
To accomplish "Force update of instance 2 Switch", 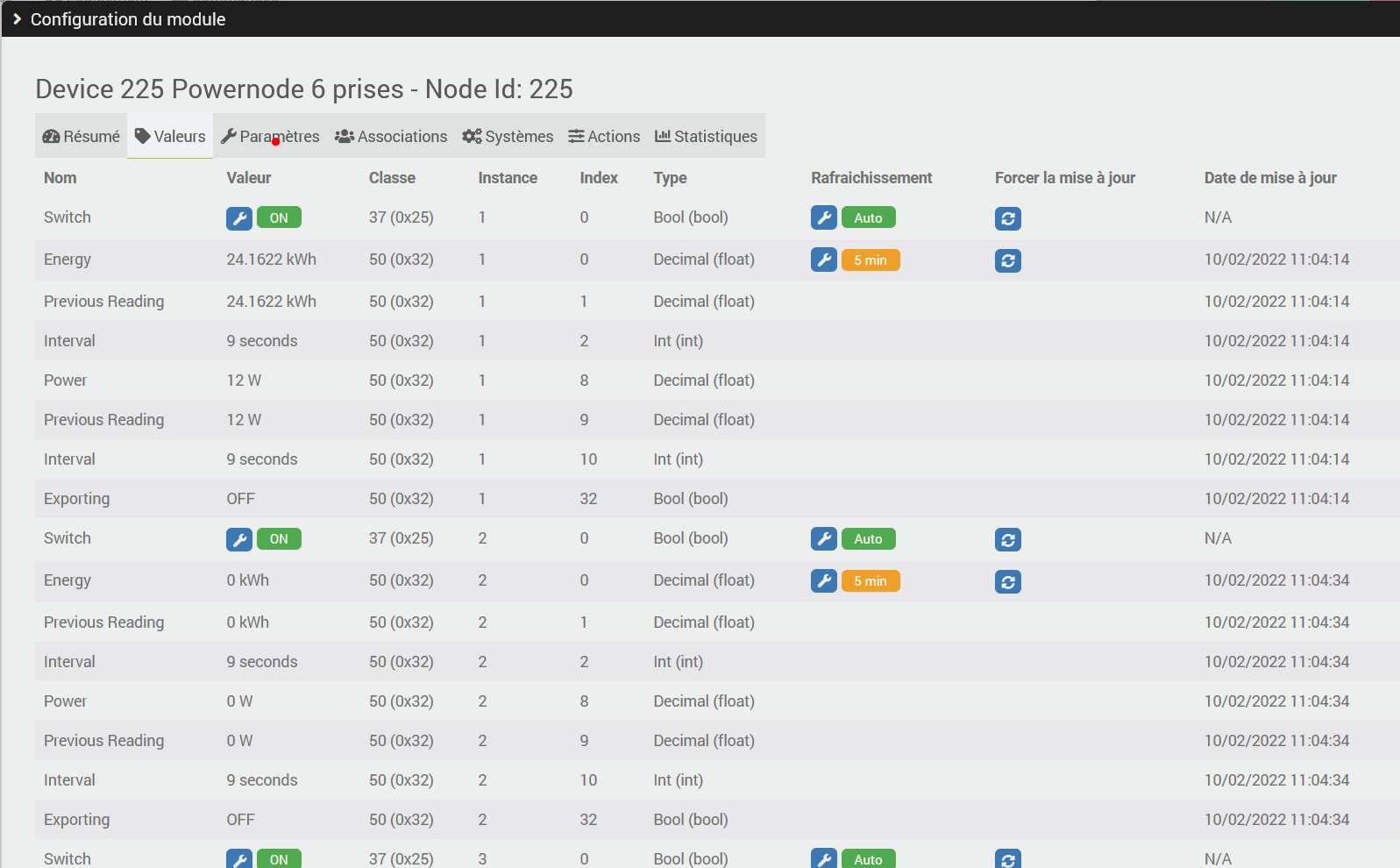I will click(1008, 539).
